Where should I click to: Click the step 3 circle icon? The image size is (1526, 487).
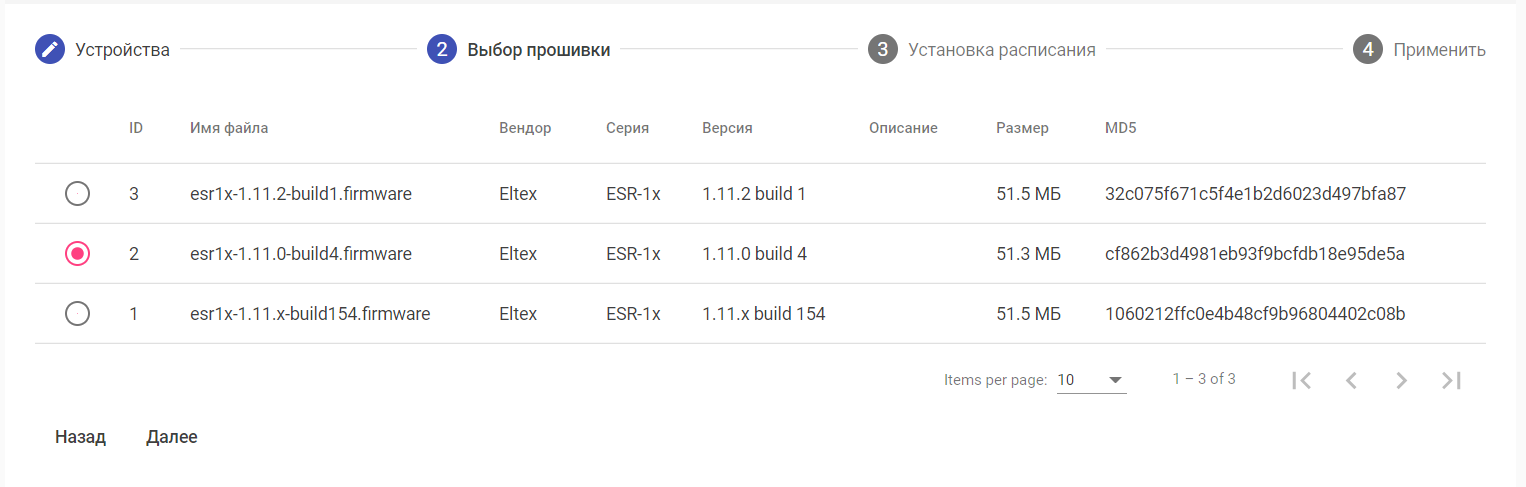click(x=882, y=49)
